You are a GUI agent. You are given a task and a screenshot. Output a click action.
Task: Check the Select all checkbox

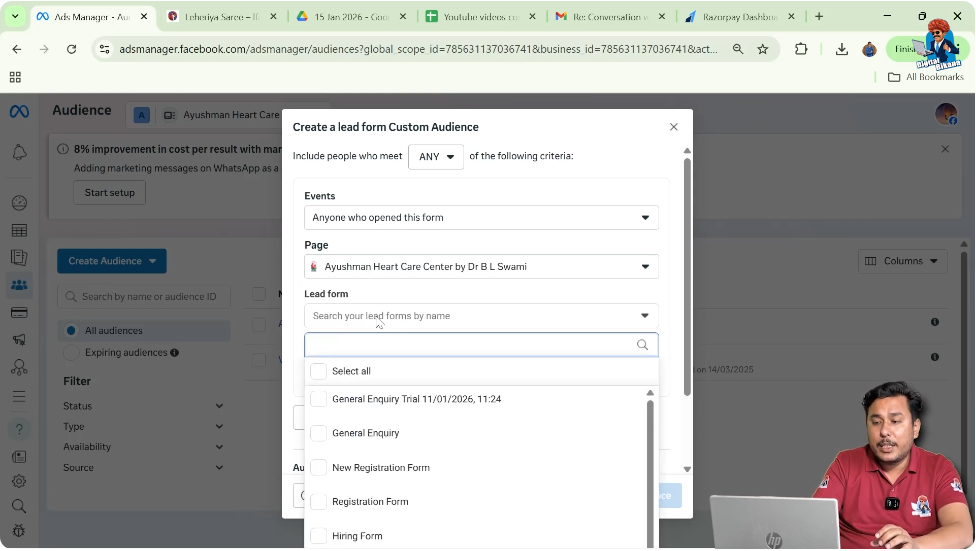pos(319,371)
